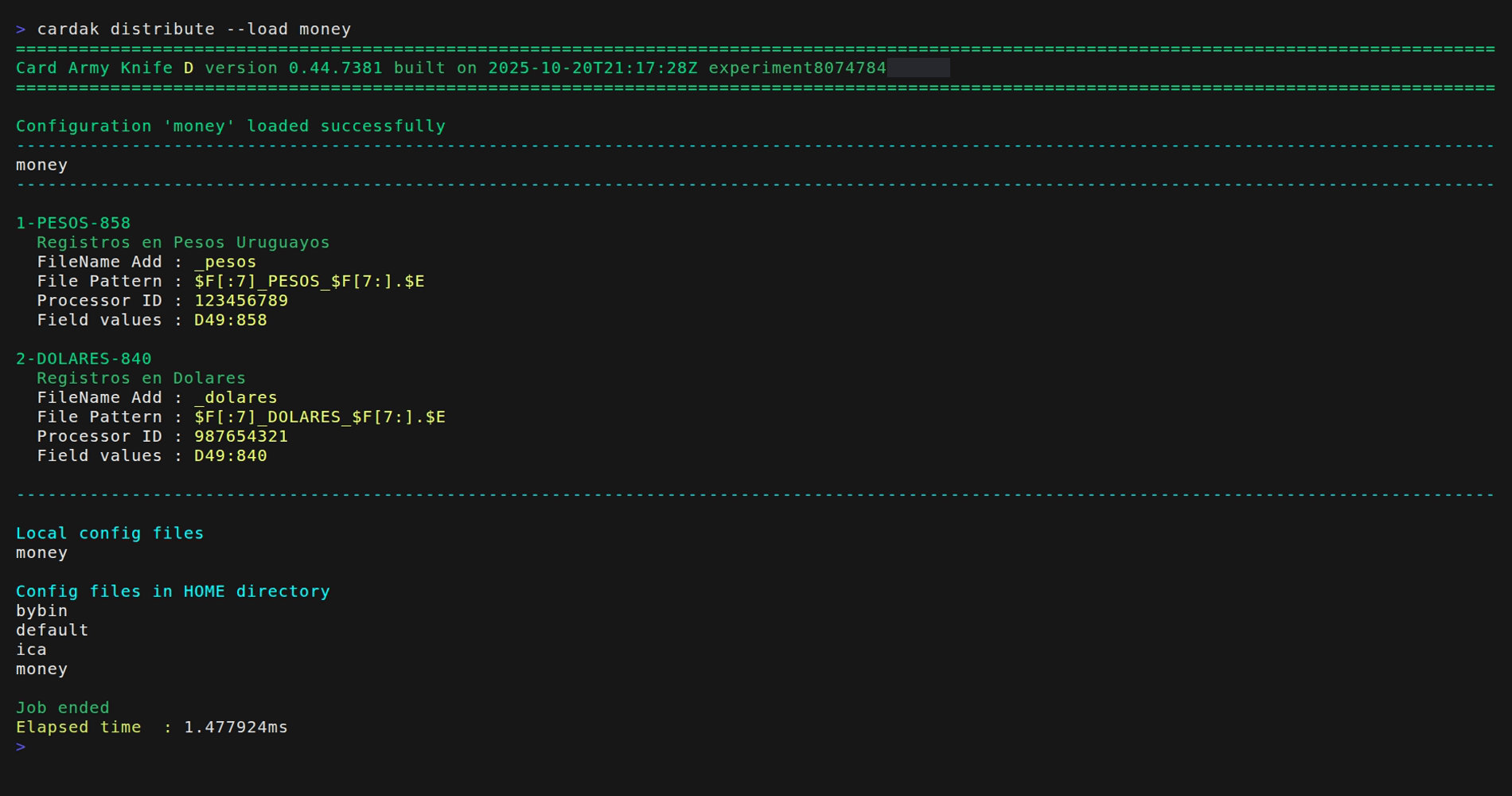The image size is (1512, 796).
Task: Click the _dolares FileName Add value
Action: [236, 398]
